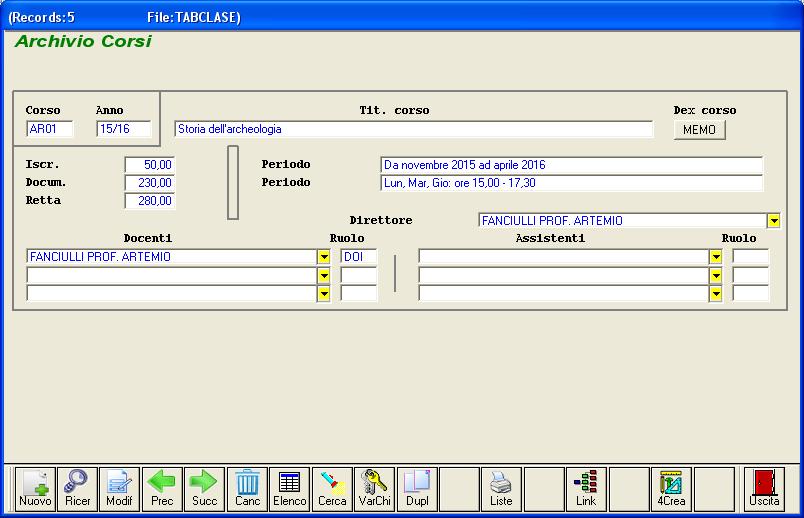This screenshot has height=518, width=804.
Task: Duplicate record with Dupl icon
Action: 417,489
